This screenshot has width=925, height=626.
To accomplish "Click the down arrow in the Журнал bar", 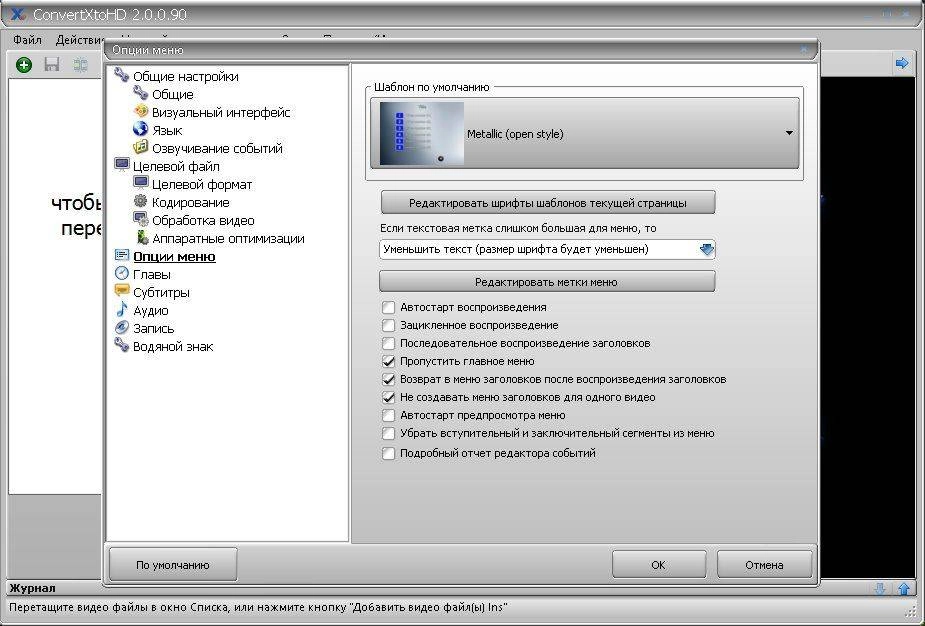I will pyautogui.click(x=880, y=588).
